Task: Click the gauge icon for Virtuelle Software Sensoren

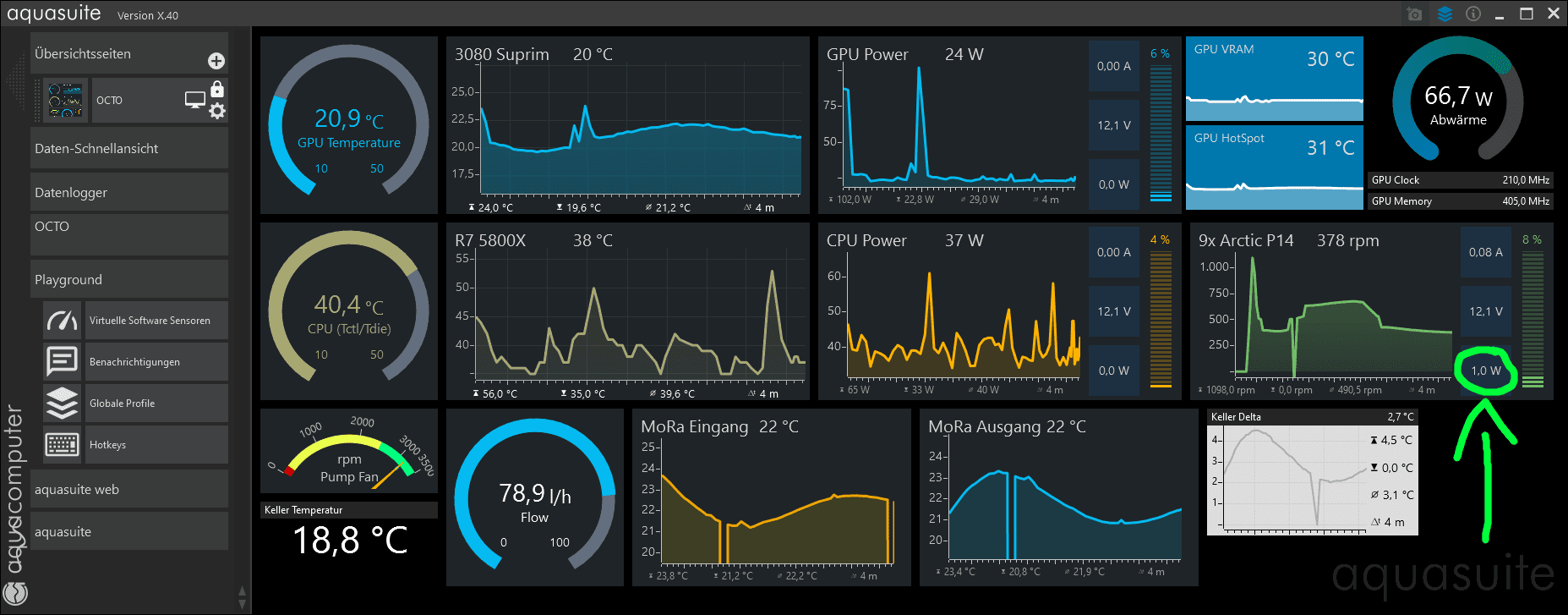Action: click(63, 321)
